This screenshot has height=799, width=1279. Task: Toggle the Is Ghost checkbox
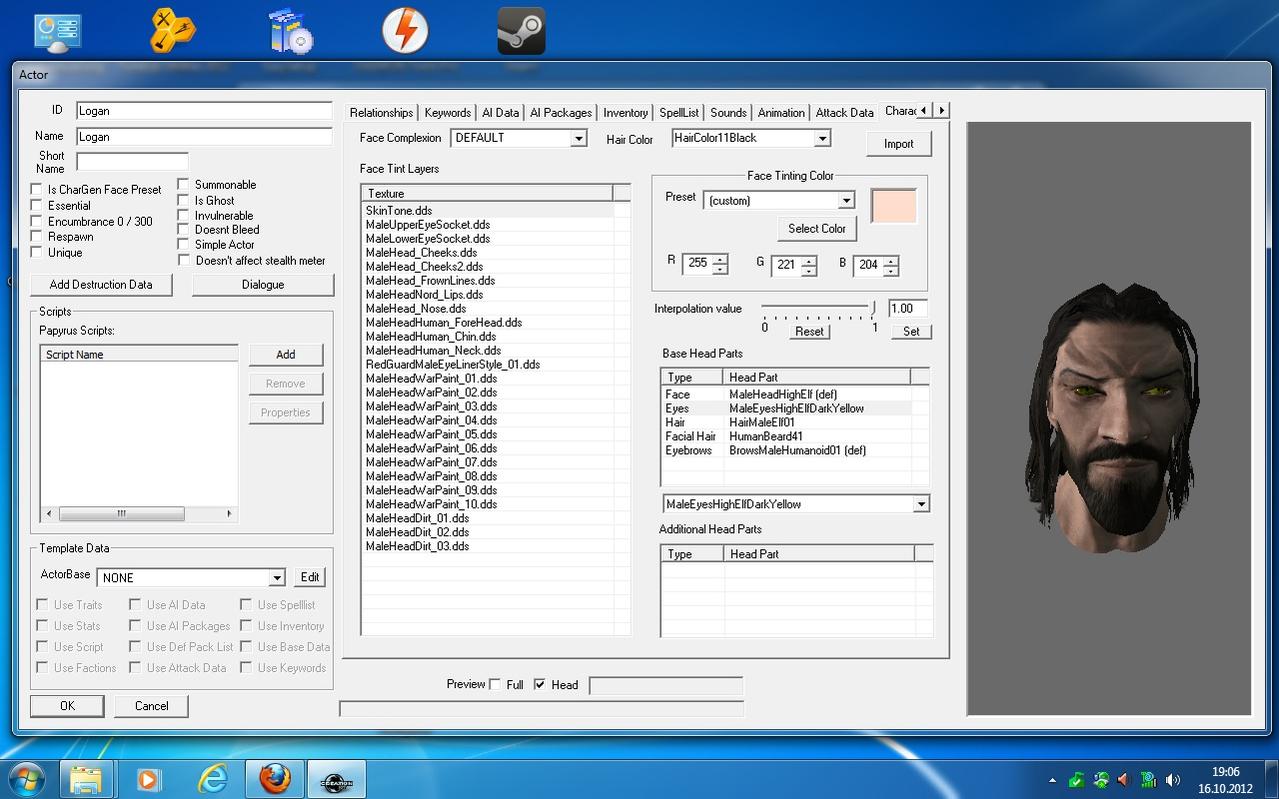pos(184,200)
